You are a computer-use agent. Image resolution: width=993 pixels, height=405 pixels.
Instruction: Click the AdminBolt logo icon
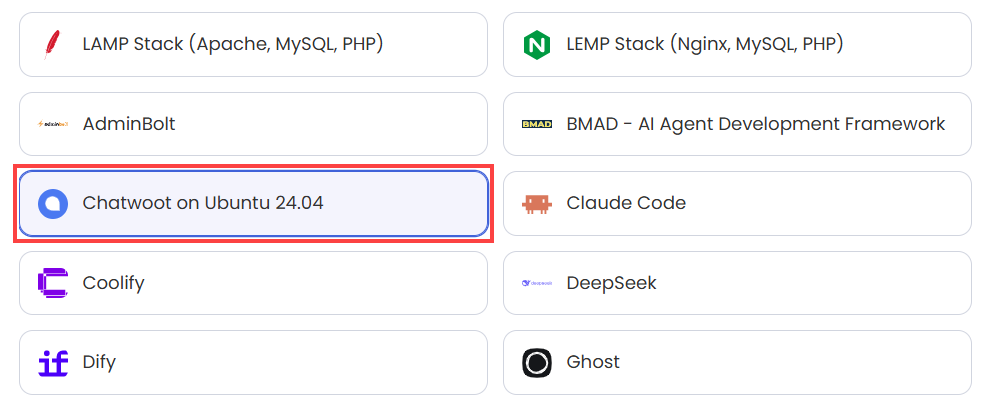(53, 124)
